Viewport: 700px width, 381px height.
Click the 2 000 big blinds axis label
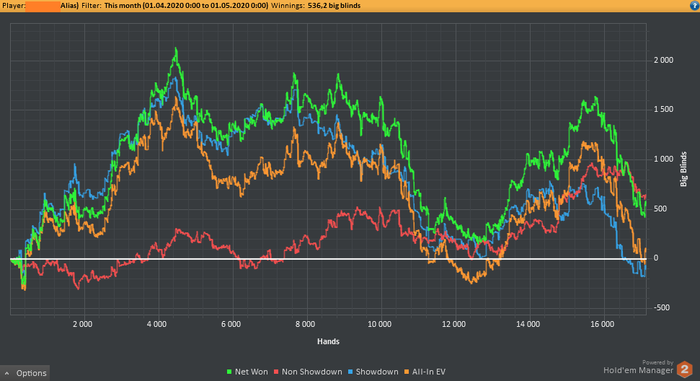[663, 60]
